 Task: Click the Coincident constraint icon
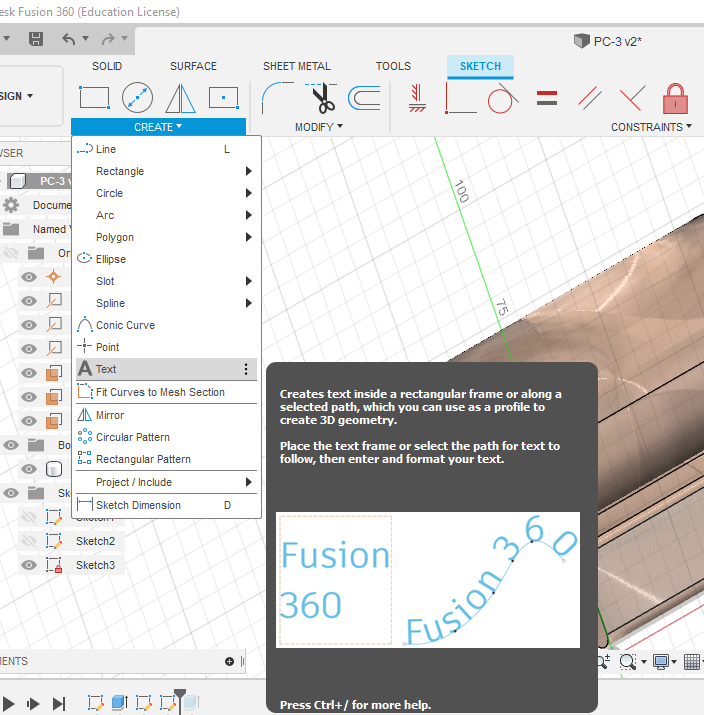[x=461, y=98]
